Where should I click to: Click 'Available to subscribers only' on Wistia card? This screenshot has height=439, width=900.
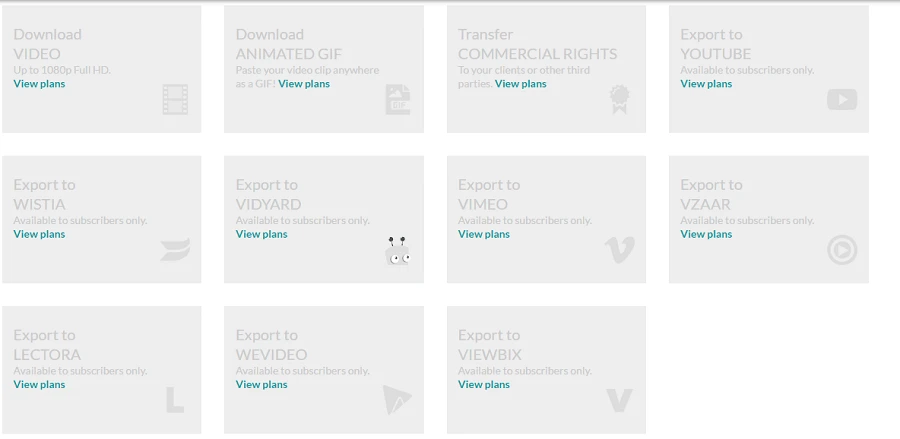tap(80, 220)
